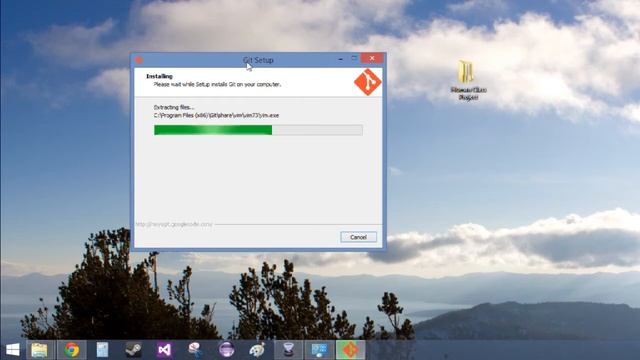This screenshot has width=640, height=360.
Task: Click the "Extracting files..." status text
Action: 174,107
